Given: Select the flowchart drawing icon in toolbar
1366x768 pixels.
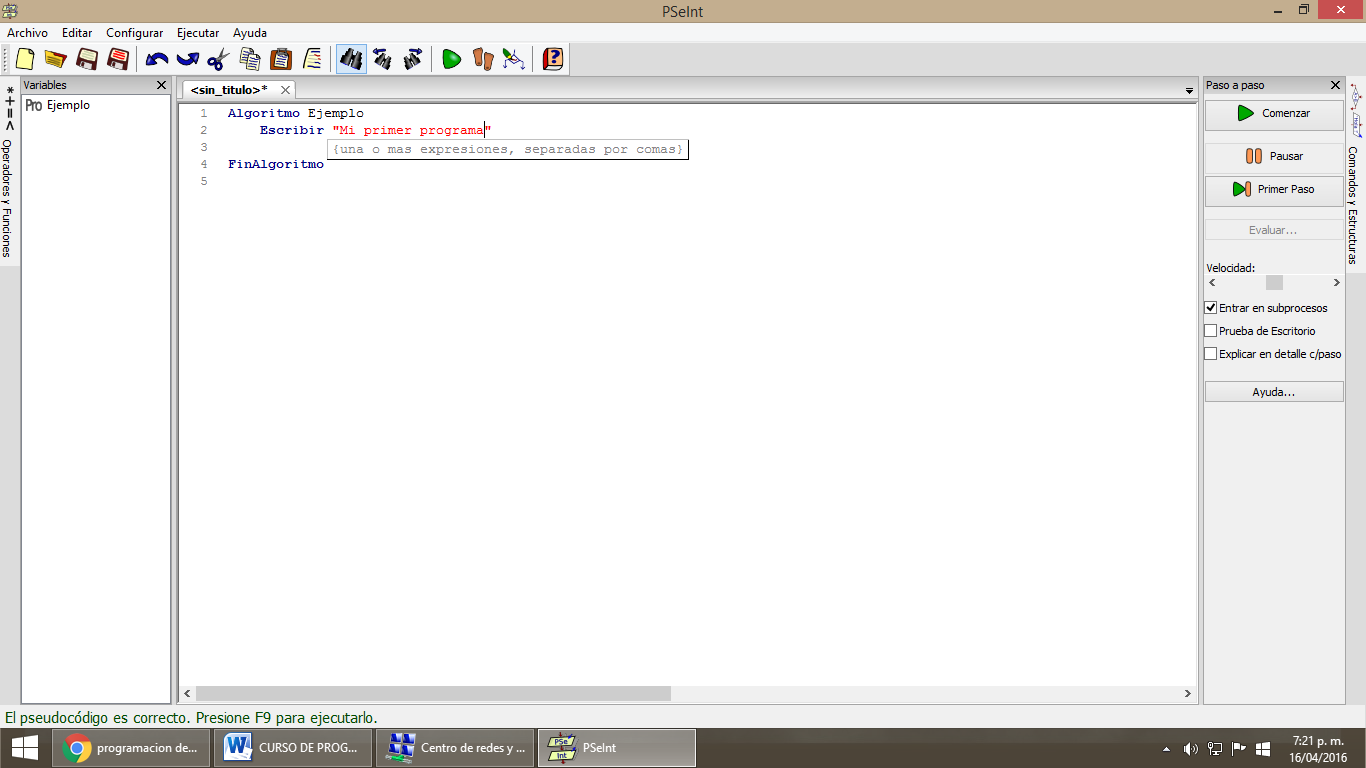Looking at the screenshot, I should pyautogui.click(x=514, y=59).
